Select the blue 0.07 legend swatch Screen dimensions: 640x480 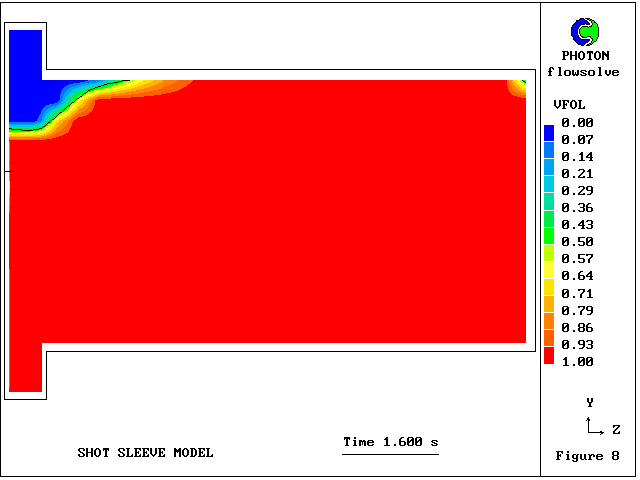pyautogui.click(x=549, y=148)
